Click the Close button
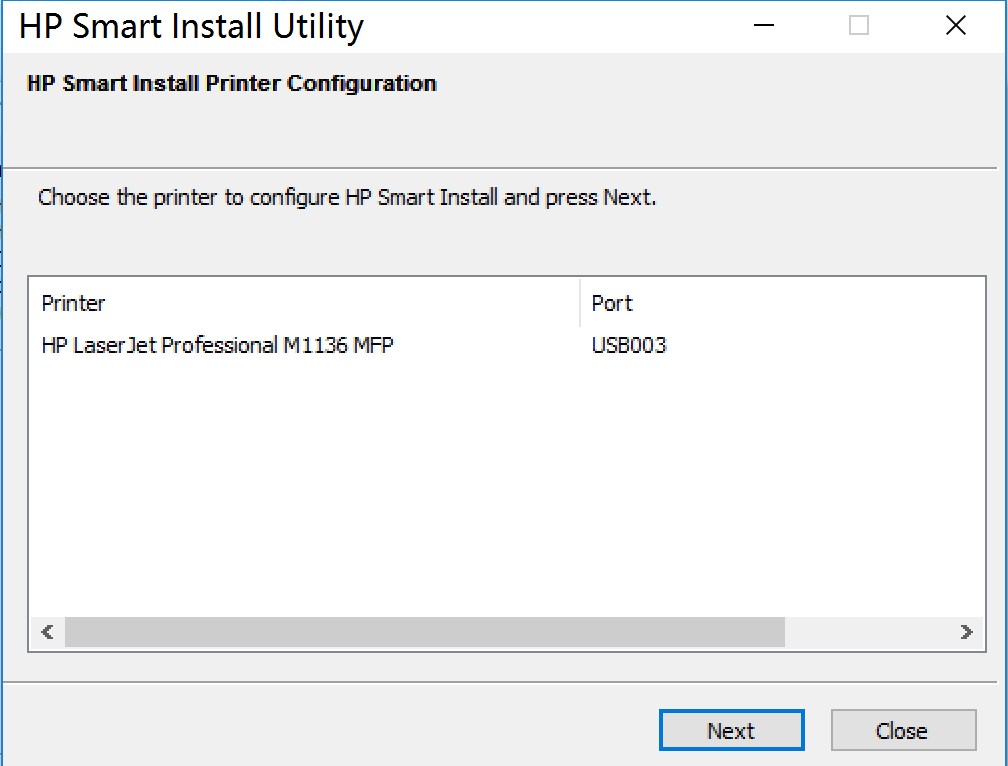This screenshot has height=766, width=1008. pyautogui.click(x=903, y=730)
